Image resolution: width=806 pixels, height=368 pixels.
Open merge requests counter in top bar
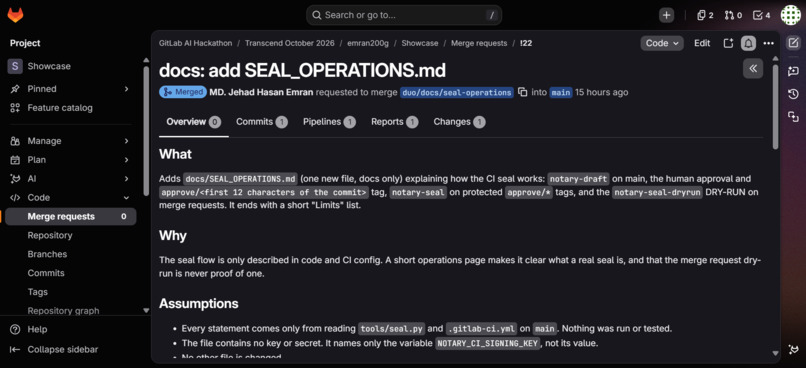[733, 15]
